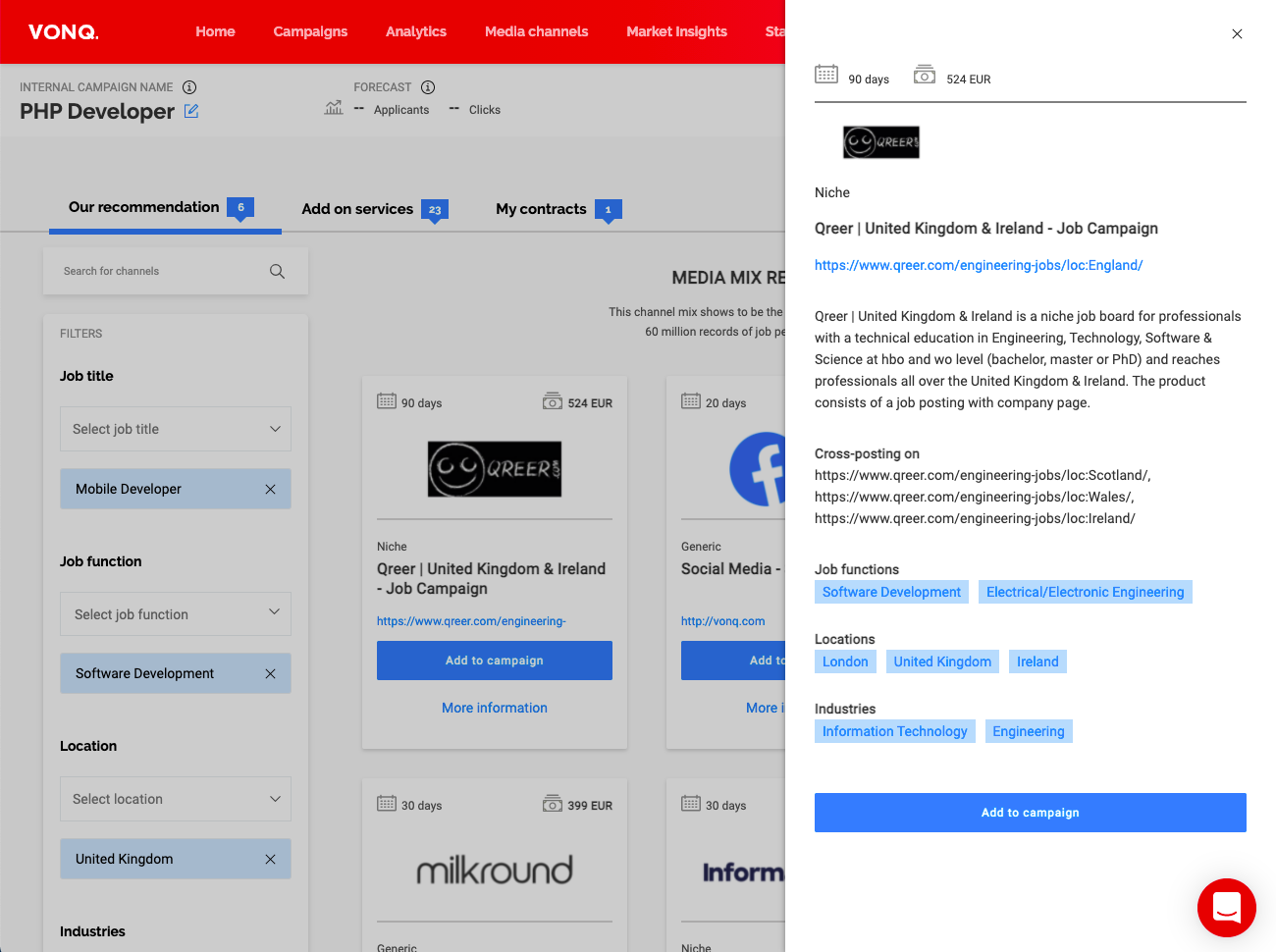This screenshot has height=952, width=1276.
Task: Open info tooltip for Internal Campaign Name
Action: click(x=189, y=87)
